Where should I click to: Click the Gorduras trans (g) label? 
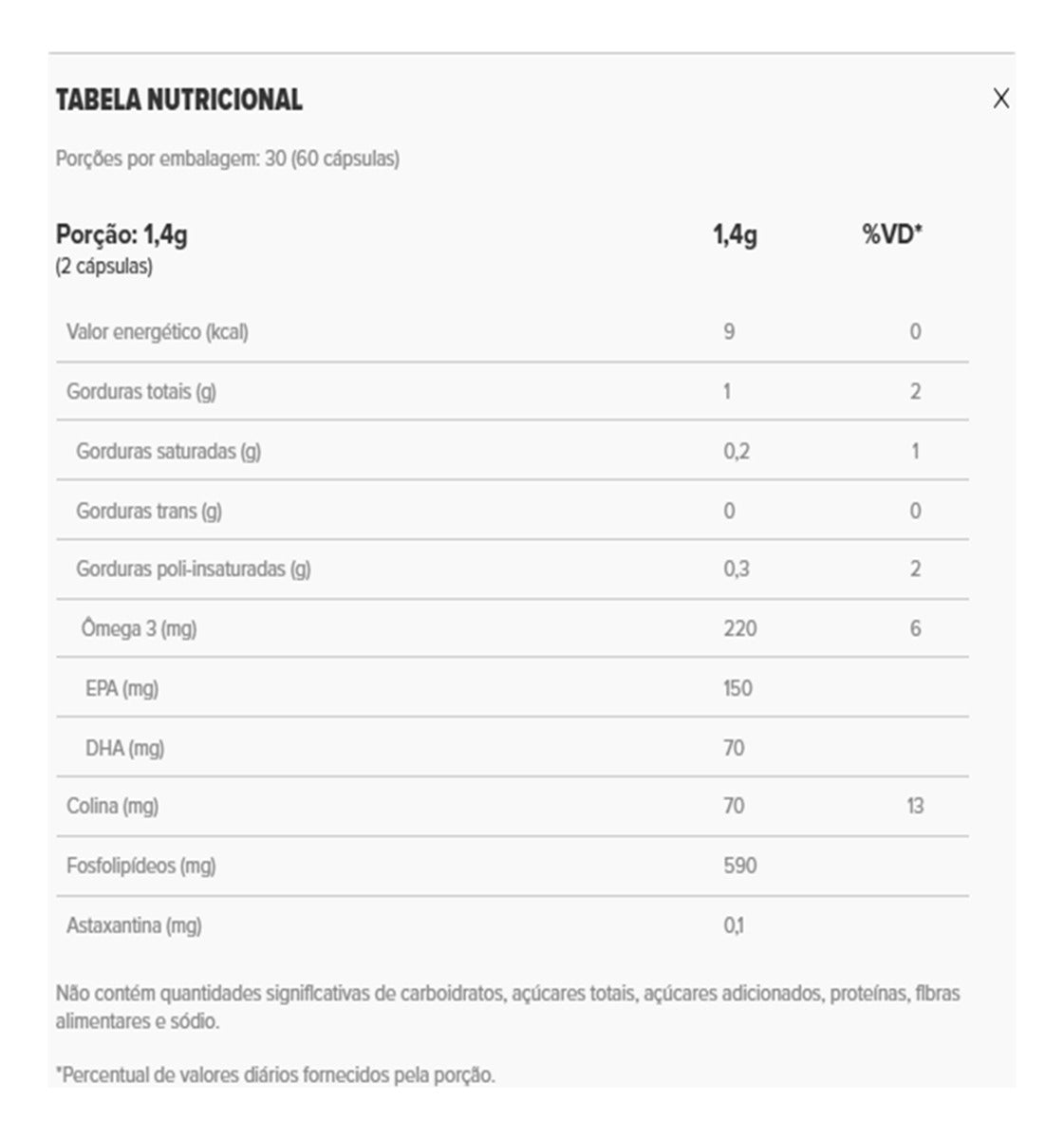[x=149, y=511]
